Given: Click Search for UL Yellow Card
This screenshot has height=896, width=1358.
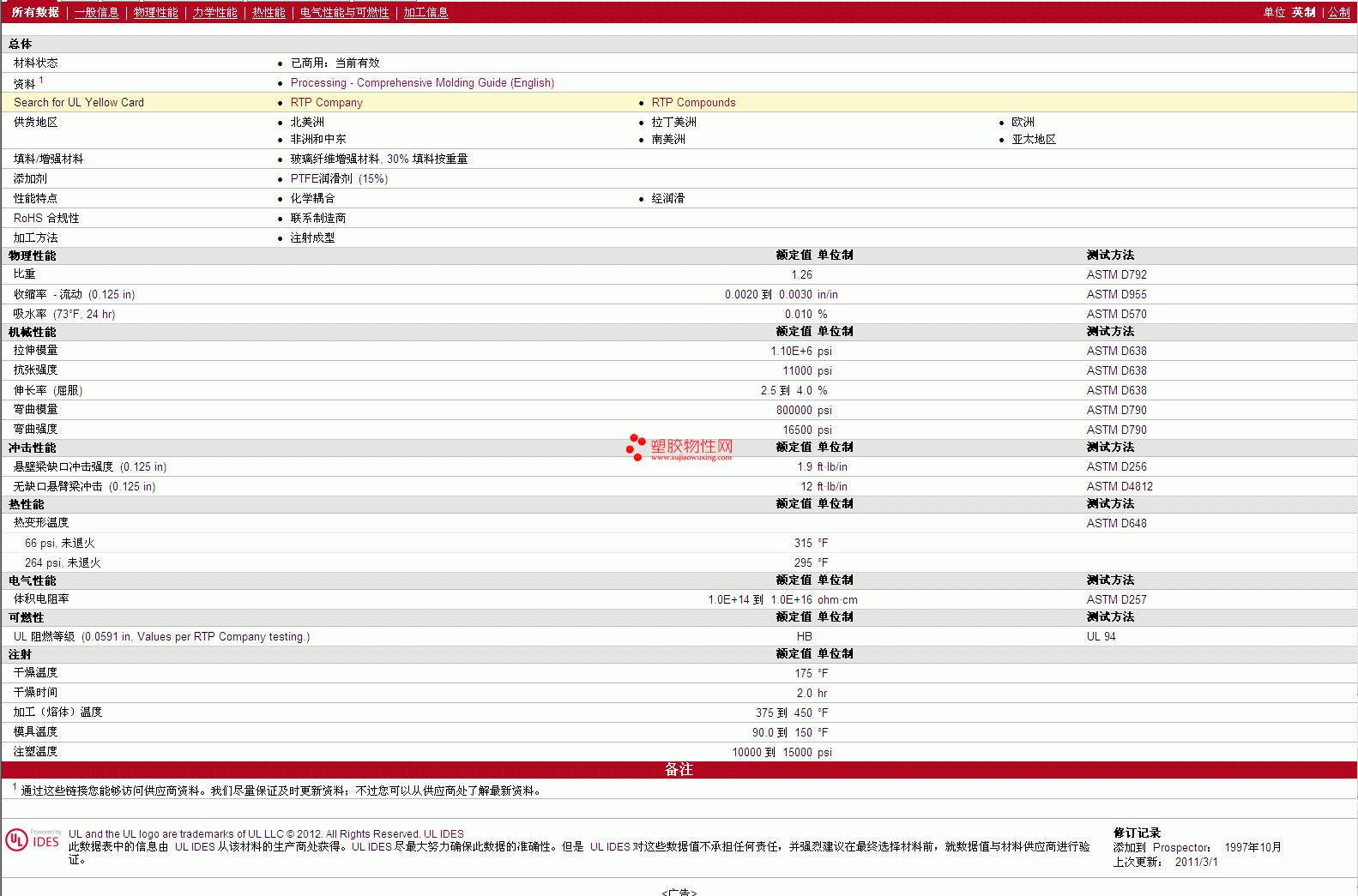Looking at the screenshot, I should point(79,102).
